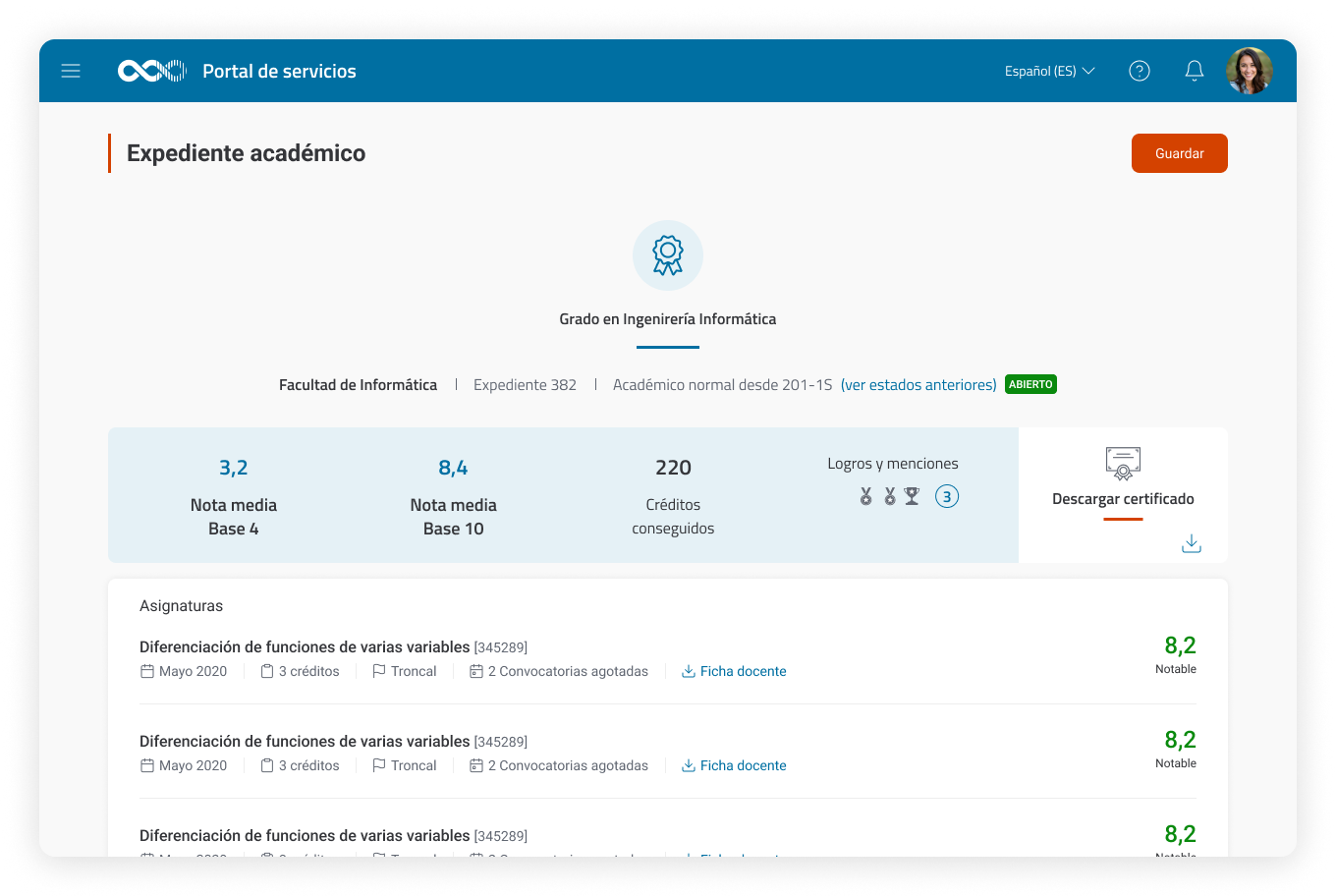Click Portal de servicios title in header

279,71
